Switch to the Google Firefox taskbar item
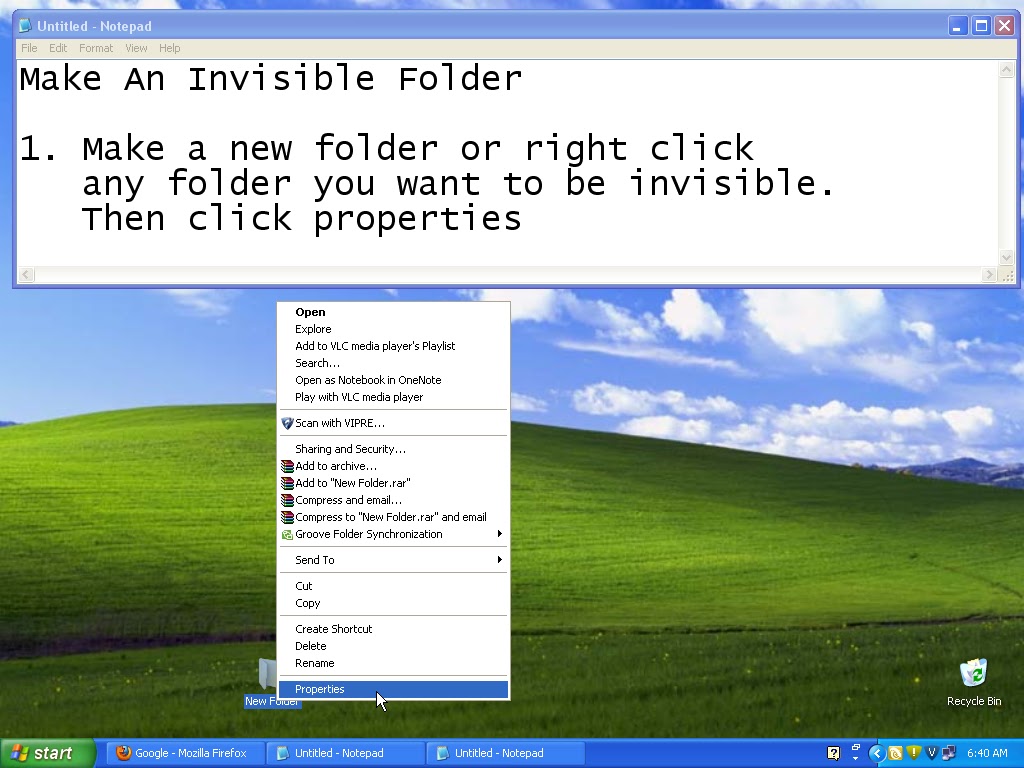Image resolution: width=1024 pixels, height=768 pixels. point(184,753)
